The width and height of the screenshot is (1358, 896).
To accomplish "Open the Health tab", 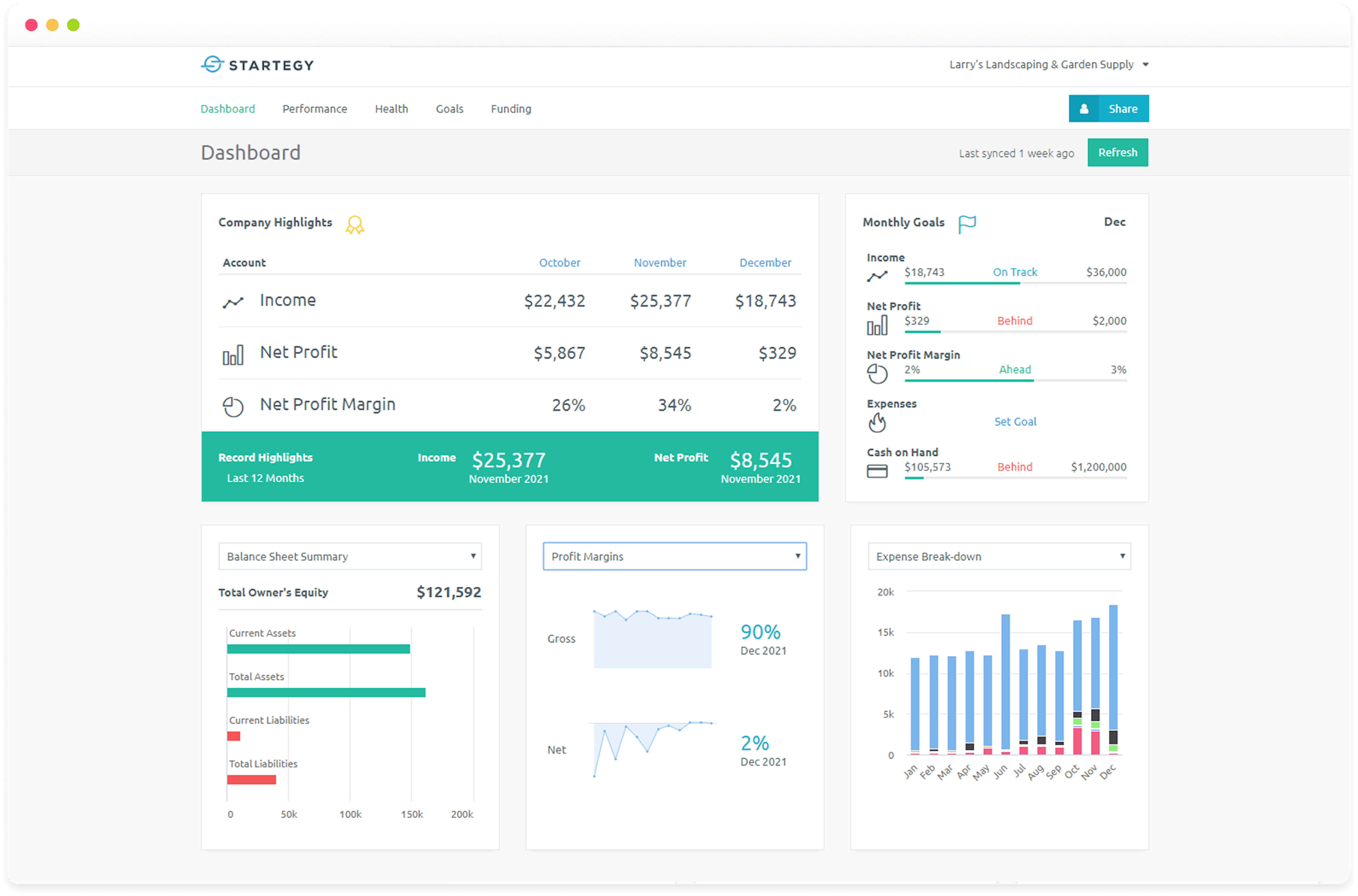I will click(391, 109).
